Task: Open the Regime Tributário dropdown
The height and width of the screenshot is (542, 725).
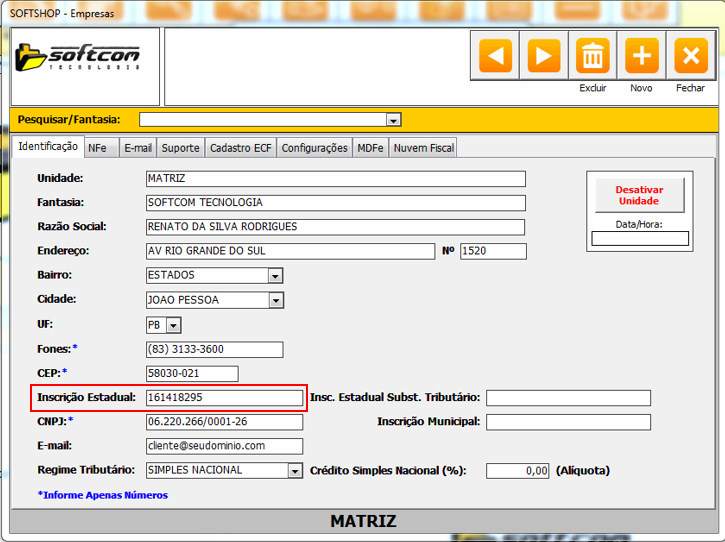Action: point(295,471)
